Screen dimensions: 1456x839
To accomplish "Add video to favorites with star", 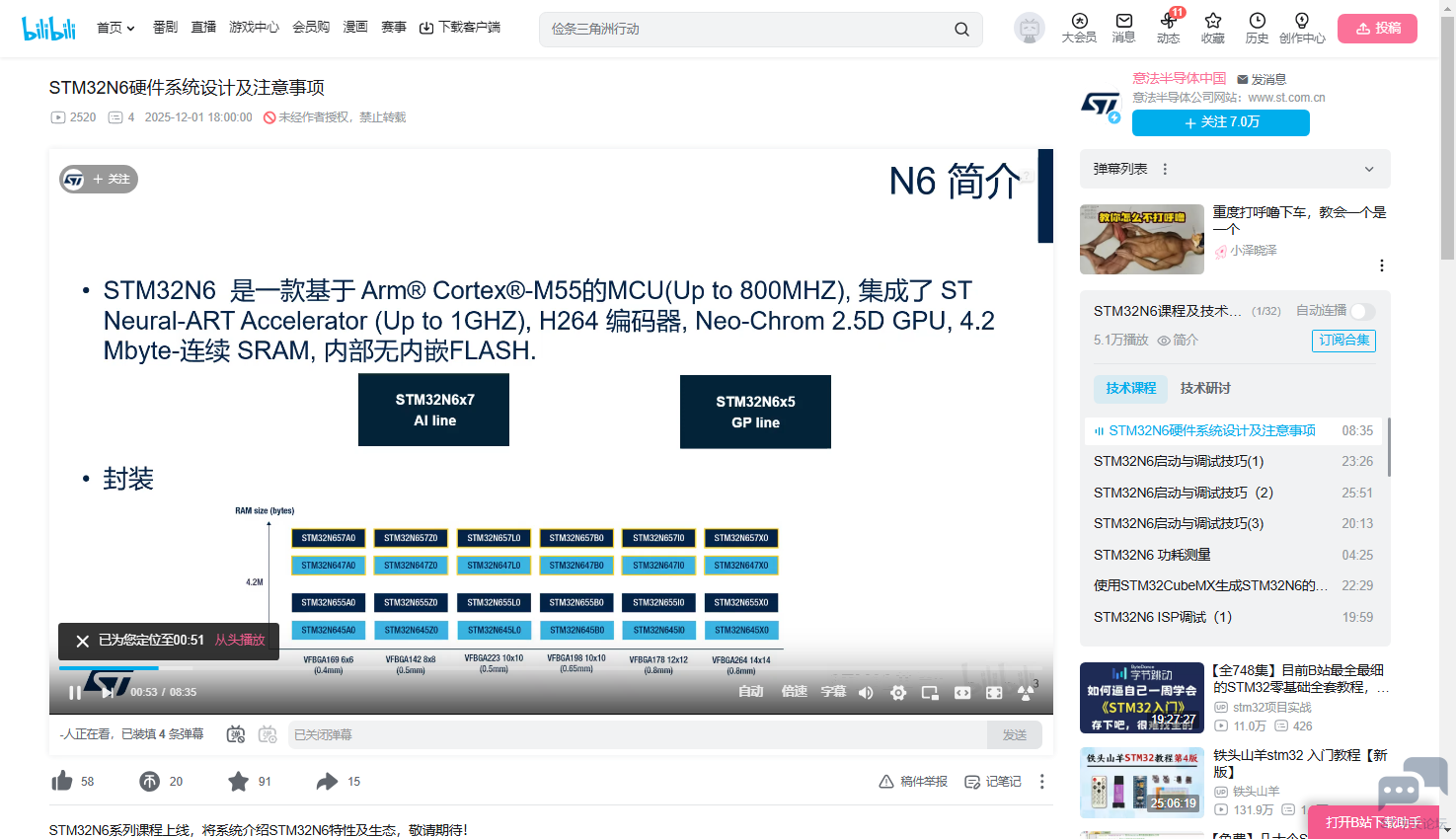I will (239, 782).
